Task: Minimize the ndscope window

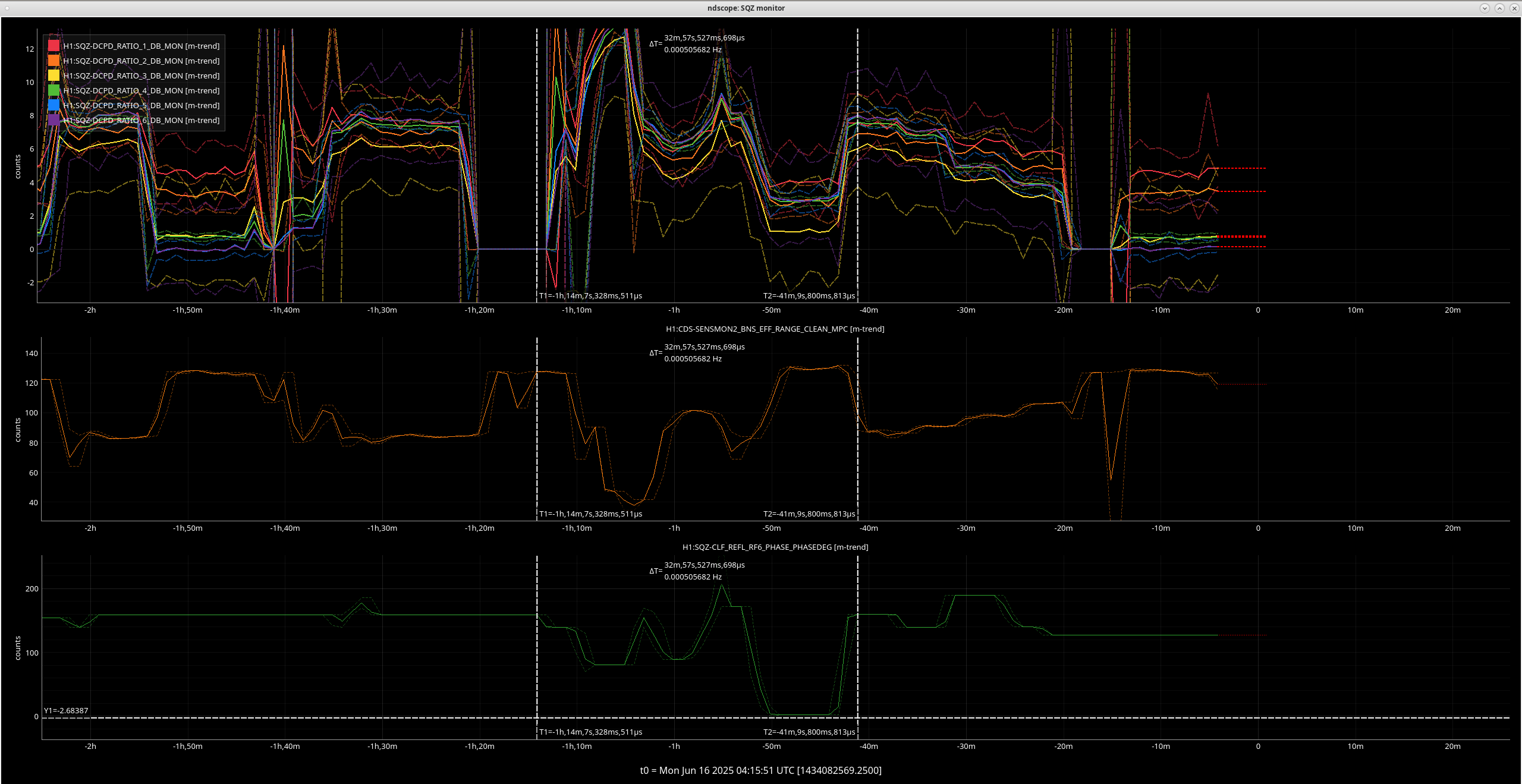Action: (1485, 8)
